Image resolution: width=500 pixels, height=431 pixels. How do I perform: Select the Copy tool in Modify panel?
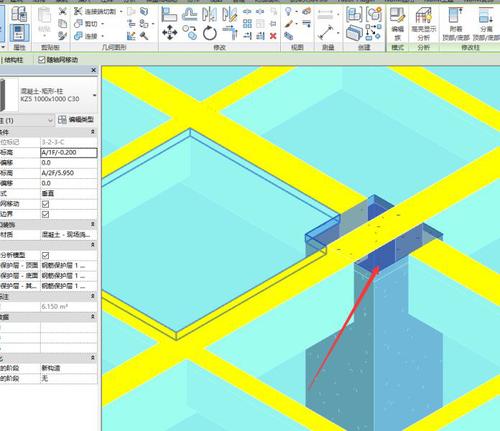[x=190, y=33]
